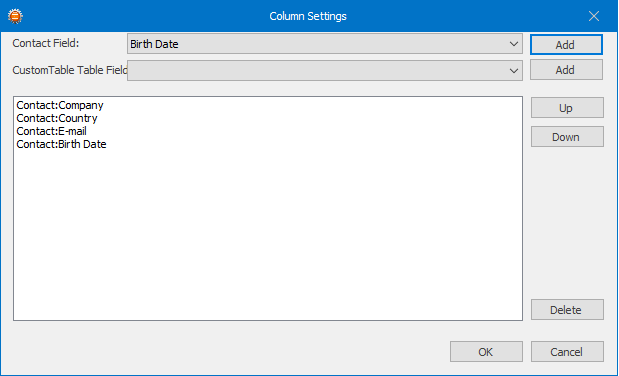Move the selected column Up

click(567, 108)
